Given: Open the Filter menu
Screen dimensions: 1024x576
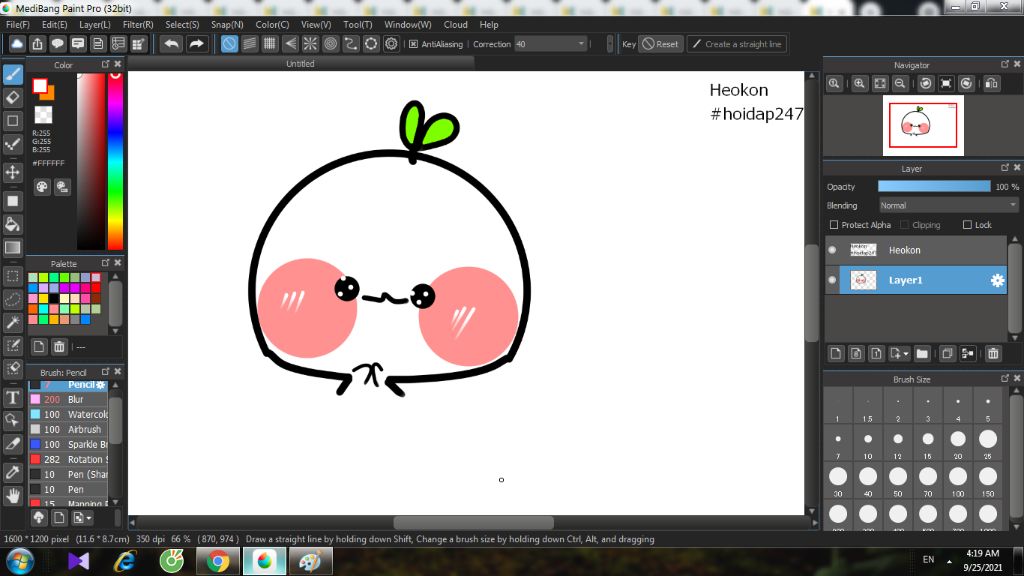Looking at the screenshot, I should coord(138,24).
